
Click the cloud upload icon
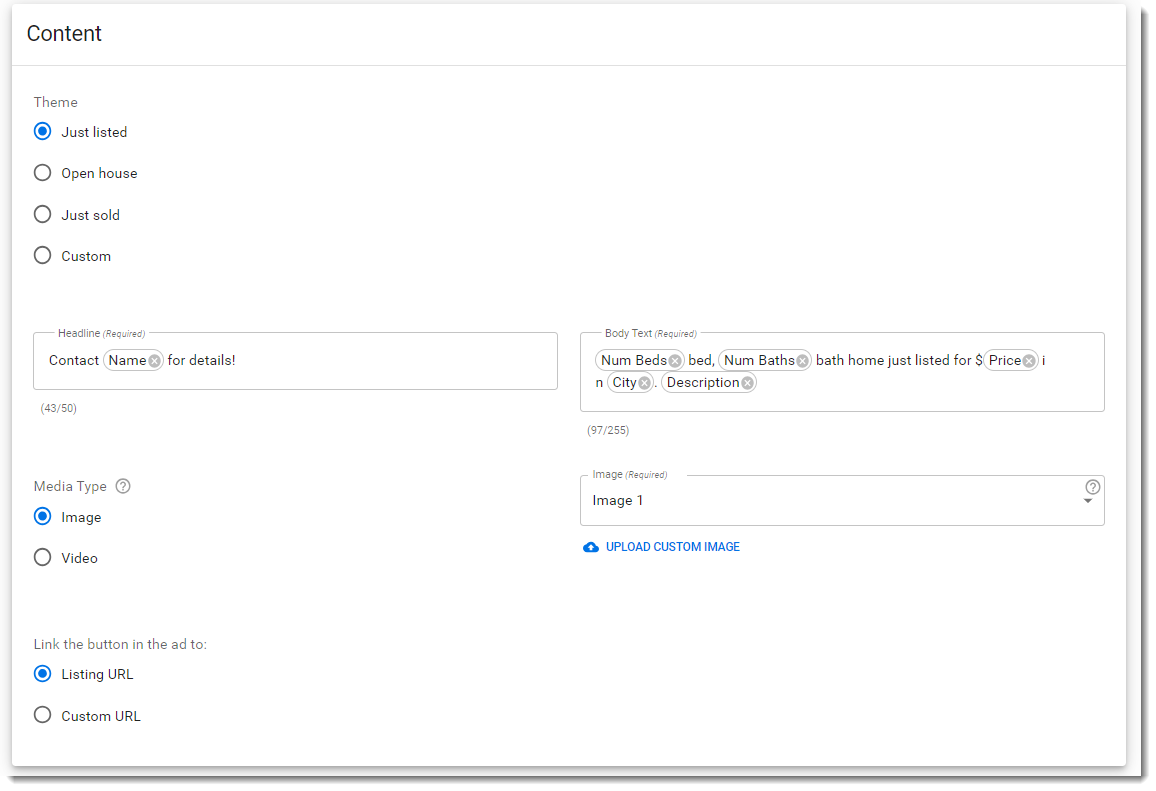[591, 547]
